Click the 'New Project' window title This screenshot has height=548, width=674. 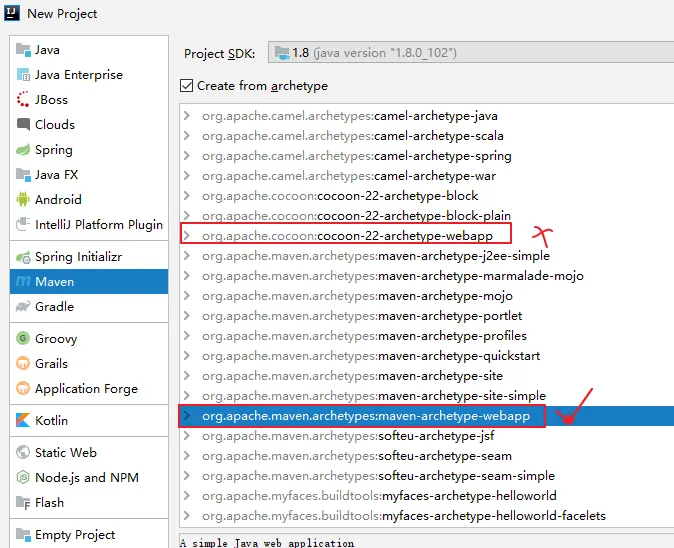pos(62,14)
